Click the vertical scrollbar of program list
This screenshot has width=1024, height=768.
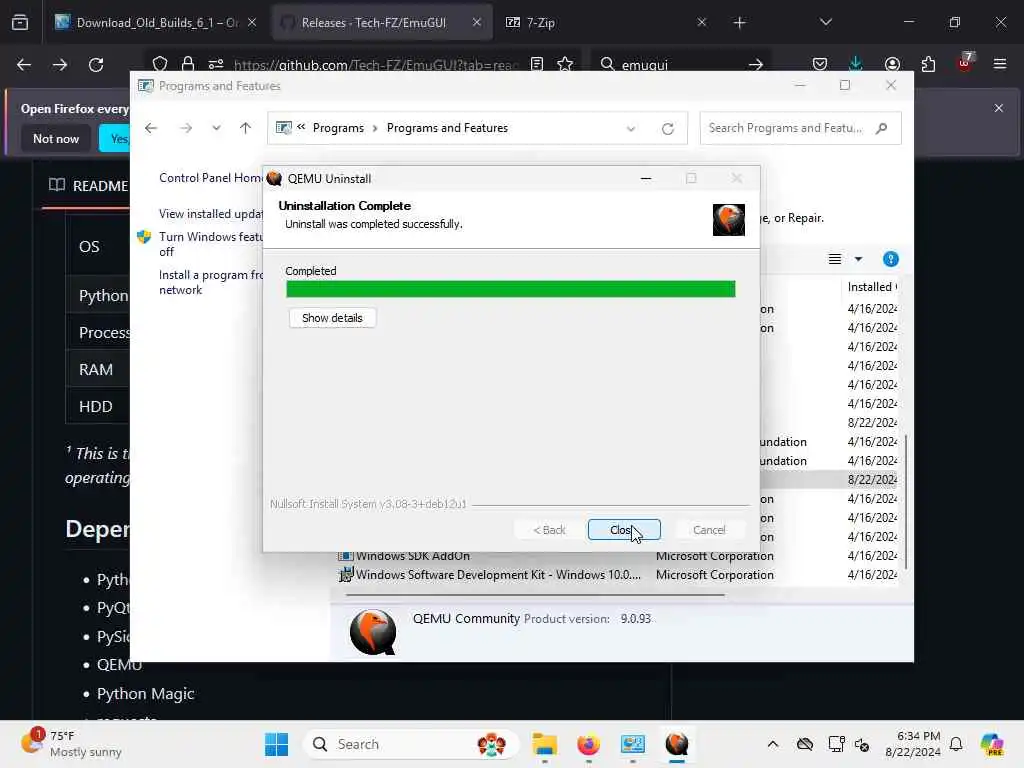(x=905, y=501)
